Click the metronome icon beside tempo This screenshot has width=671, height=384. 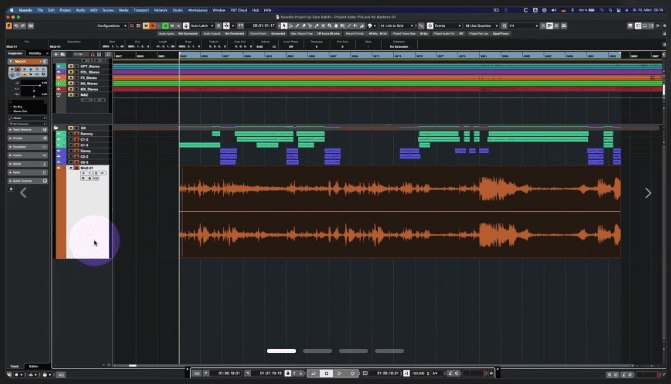tap(407, 373)
